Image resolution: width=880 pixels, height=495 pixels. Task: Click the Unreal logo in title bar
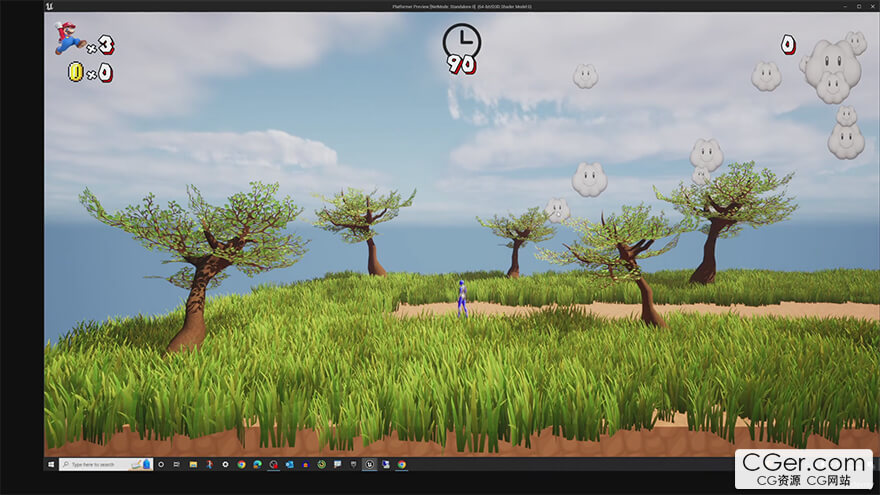(49, 6)
